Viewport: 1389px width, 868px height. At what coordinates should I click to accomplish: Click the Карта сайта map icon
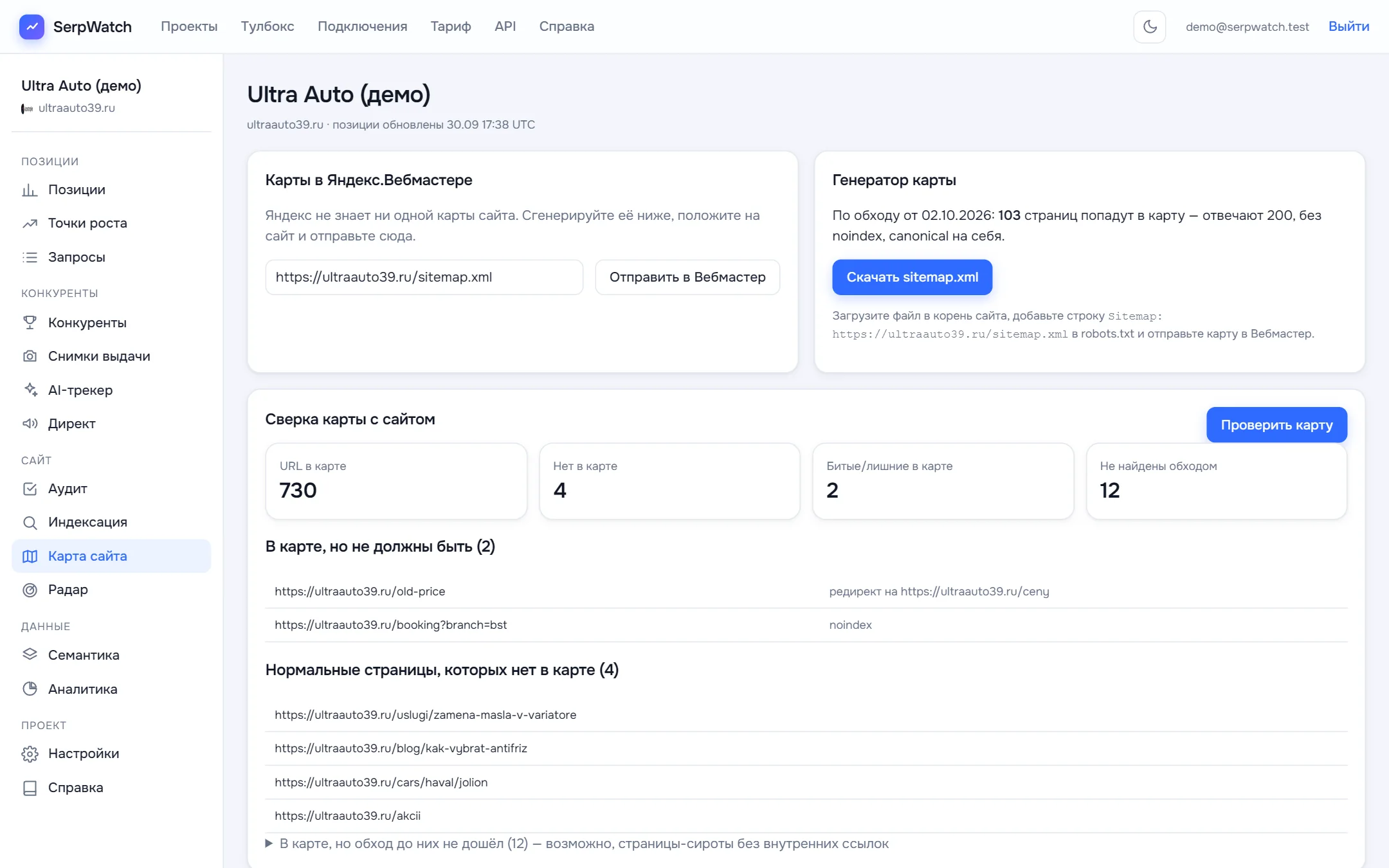pos(30,556)
